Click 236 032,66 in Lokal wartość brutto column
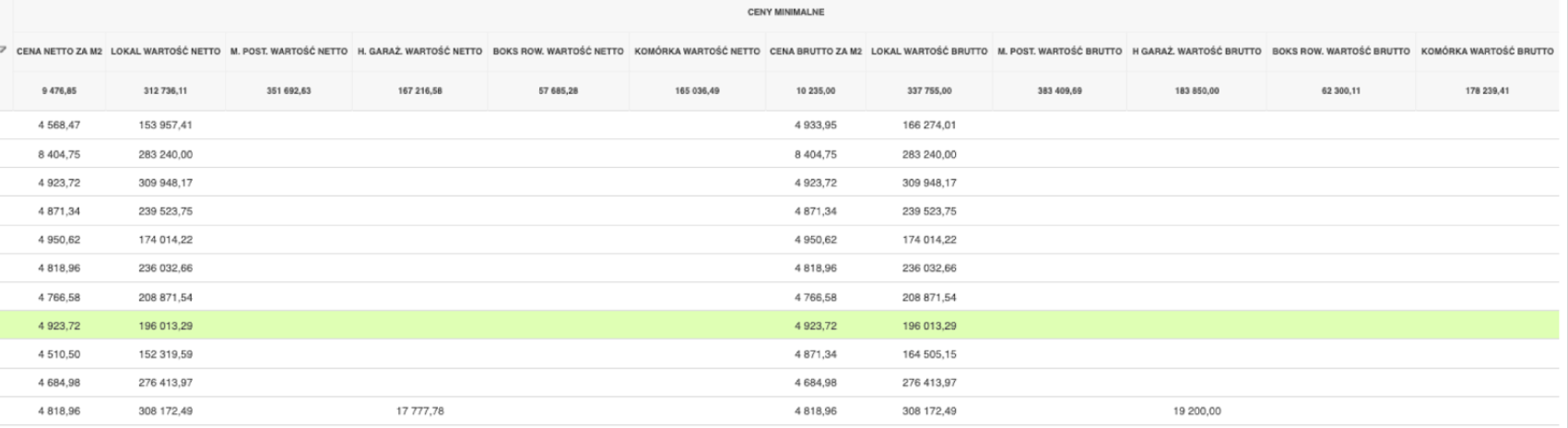This screenshot has width=1568, height=428. pyautogui.click(x=929, y=268)
